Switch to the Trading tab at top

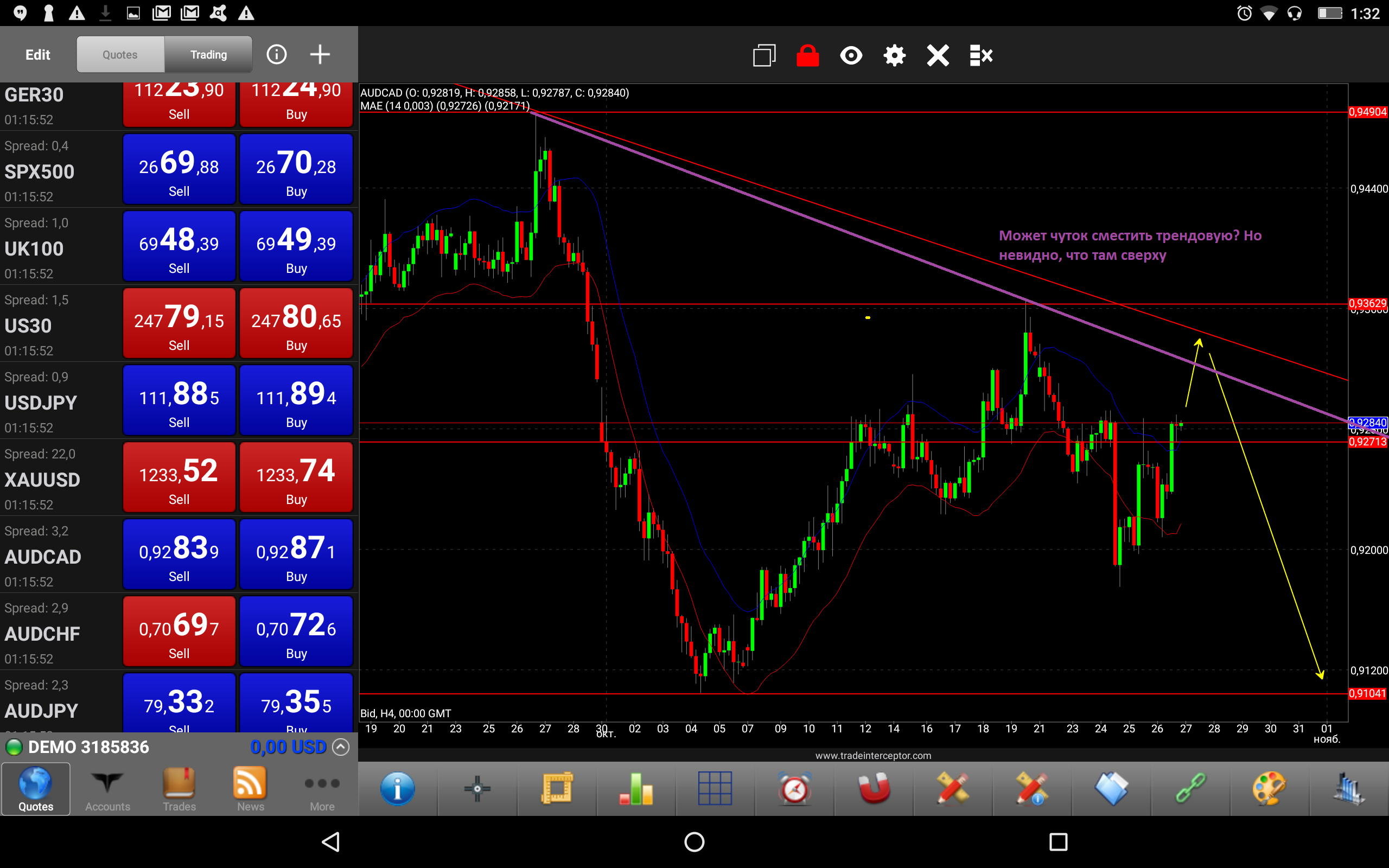[x=208, y=55]
